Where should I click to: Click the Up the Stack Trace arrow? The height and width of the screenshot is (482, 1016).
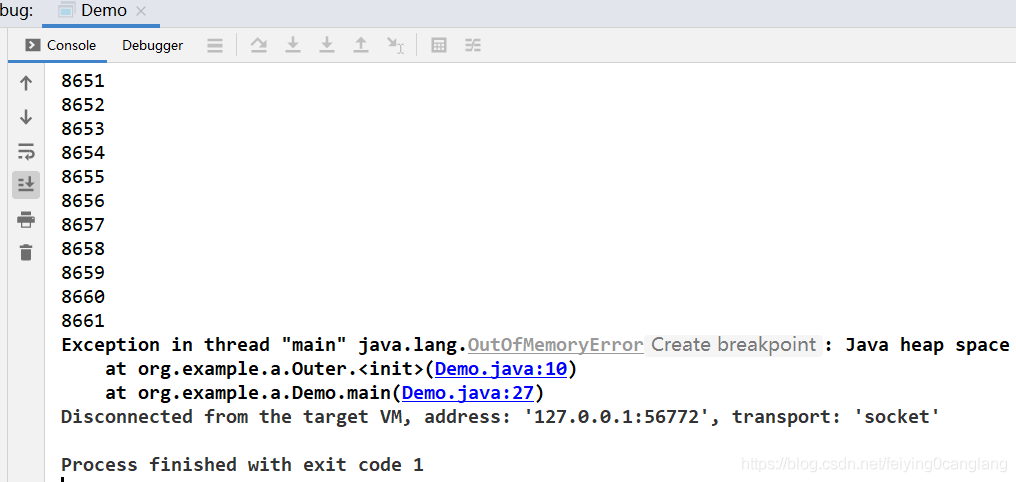click(x=26, y=83)
